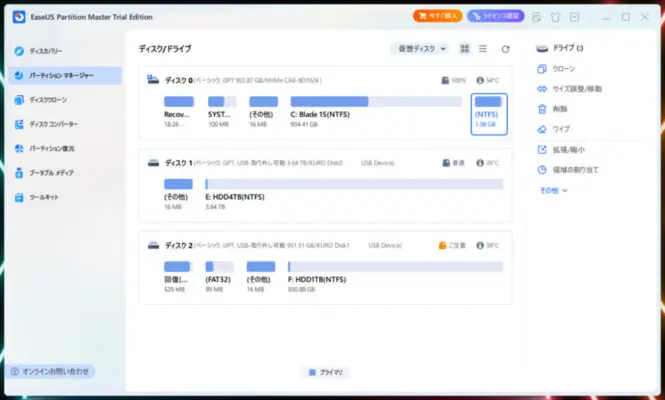The height and width of the screenshot is (400, 665).
Task: Click Disk 0 health 100% icon
Action: [x=445, y=80]
